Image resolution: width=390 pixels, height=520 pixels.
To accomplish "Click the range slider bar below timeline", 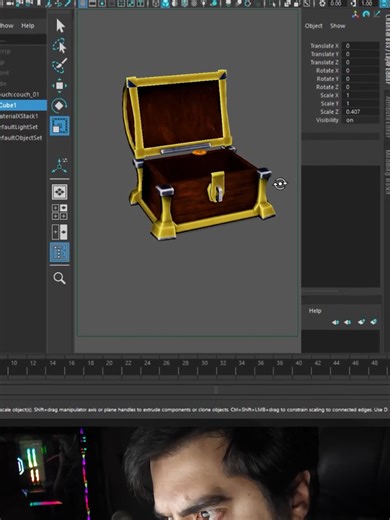I will click(x=195, y=390).
